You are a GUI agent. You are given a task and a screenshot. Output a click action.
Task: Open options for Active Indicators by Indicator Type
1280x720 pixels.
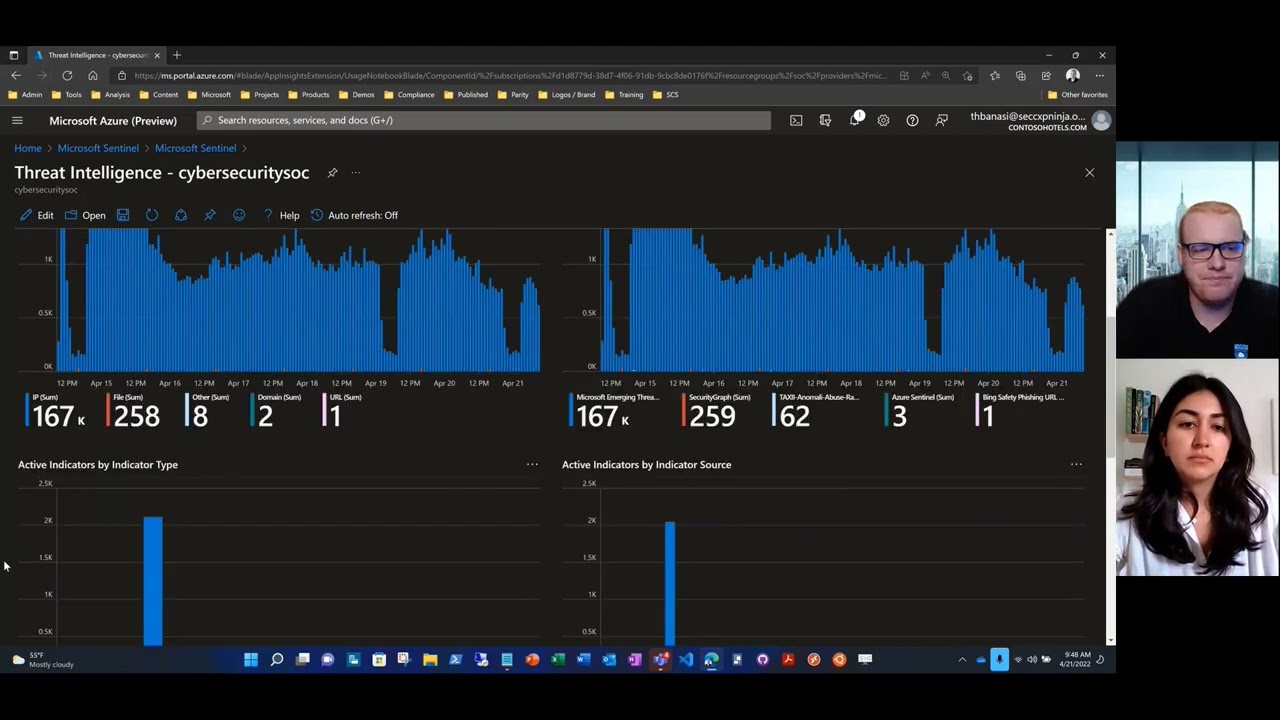(532, 464)
